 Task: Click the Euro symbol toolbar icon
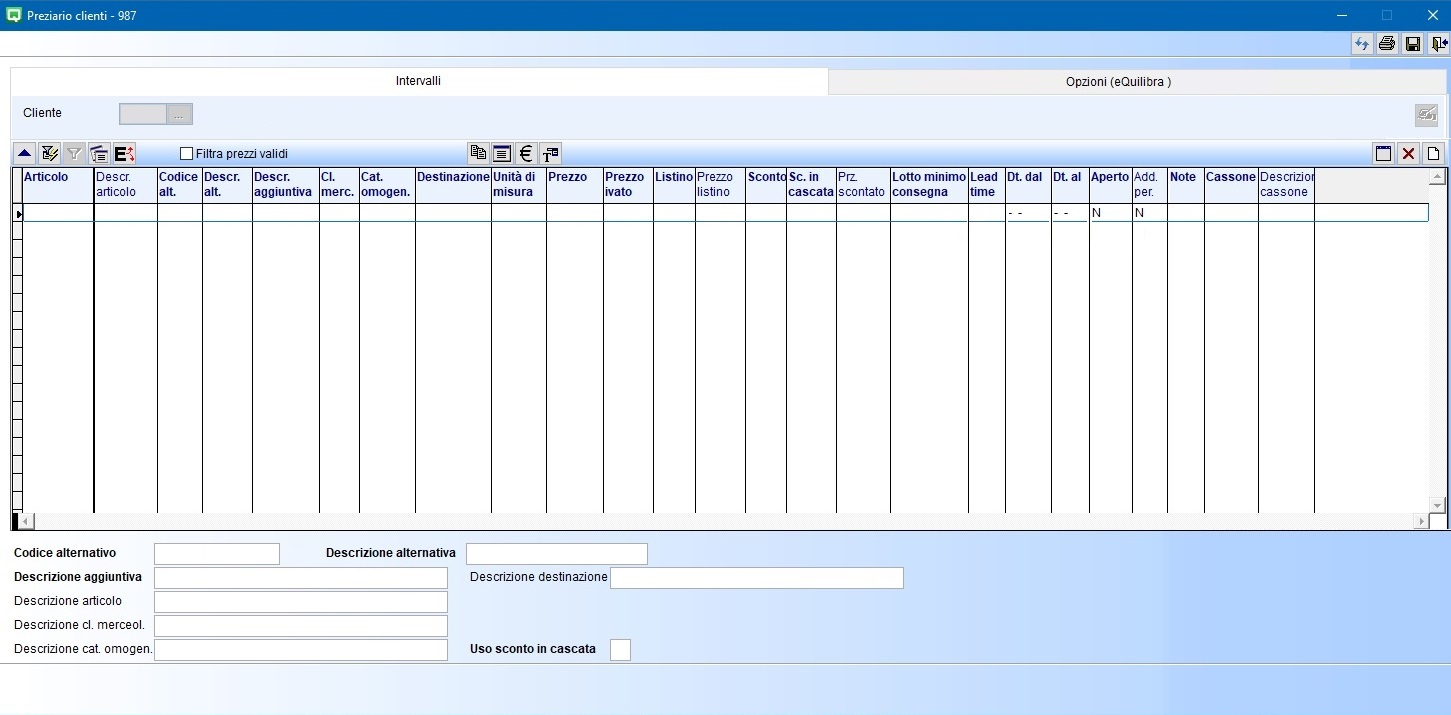(x=526, y=154)
